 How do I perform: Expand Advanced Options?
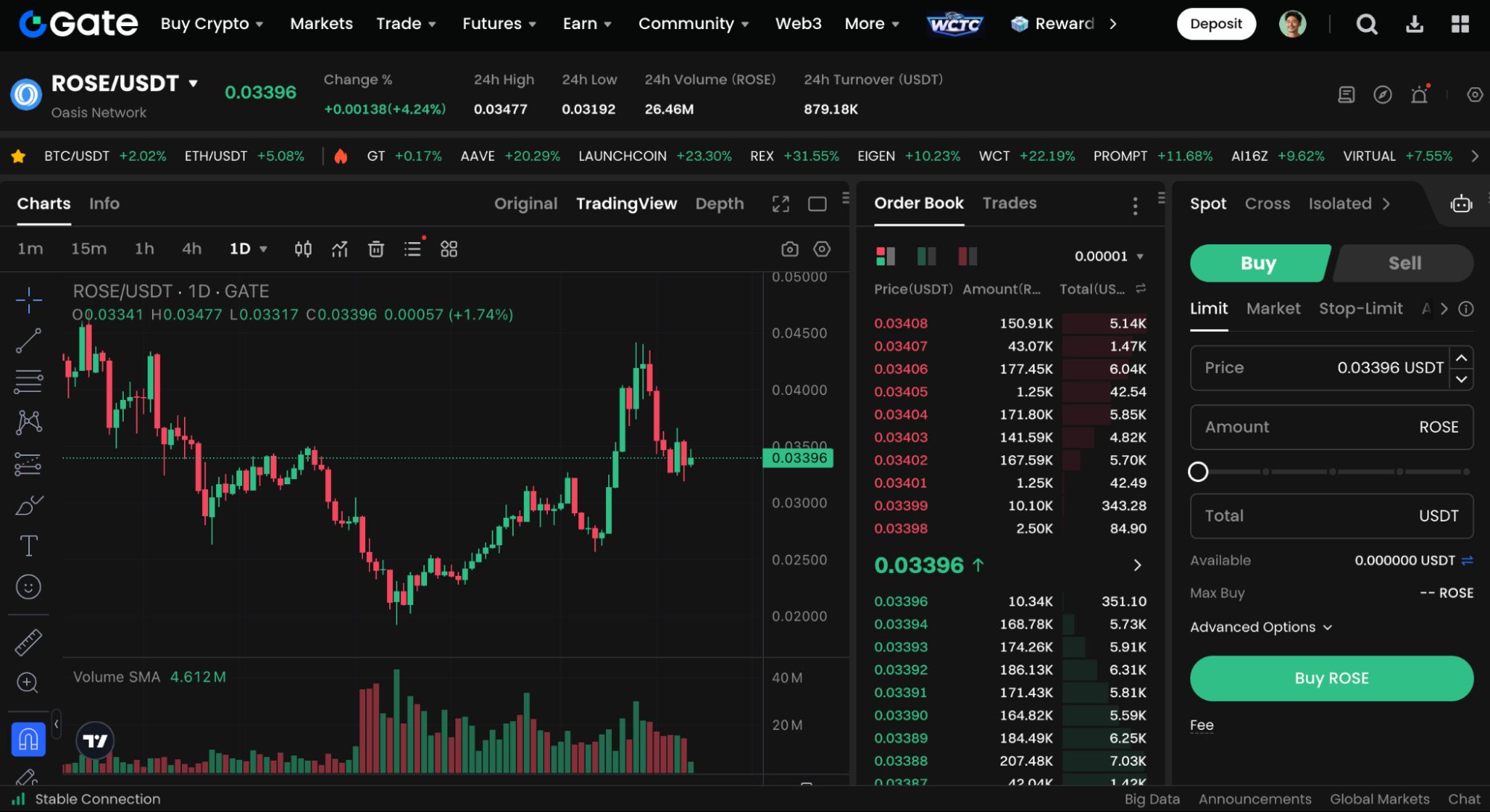coord(1260,627)
